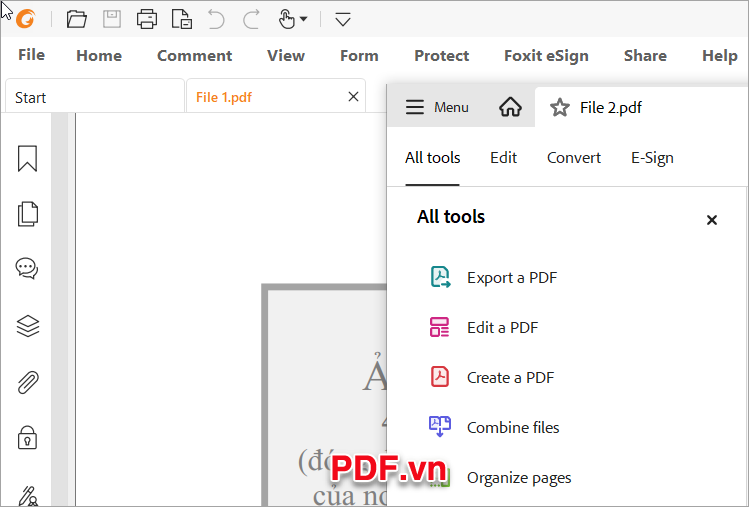Close the All tools panel

[712, 220]
